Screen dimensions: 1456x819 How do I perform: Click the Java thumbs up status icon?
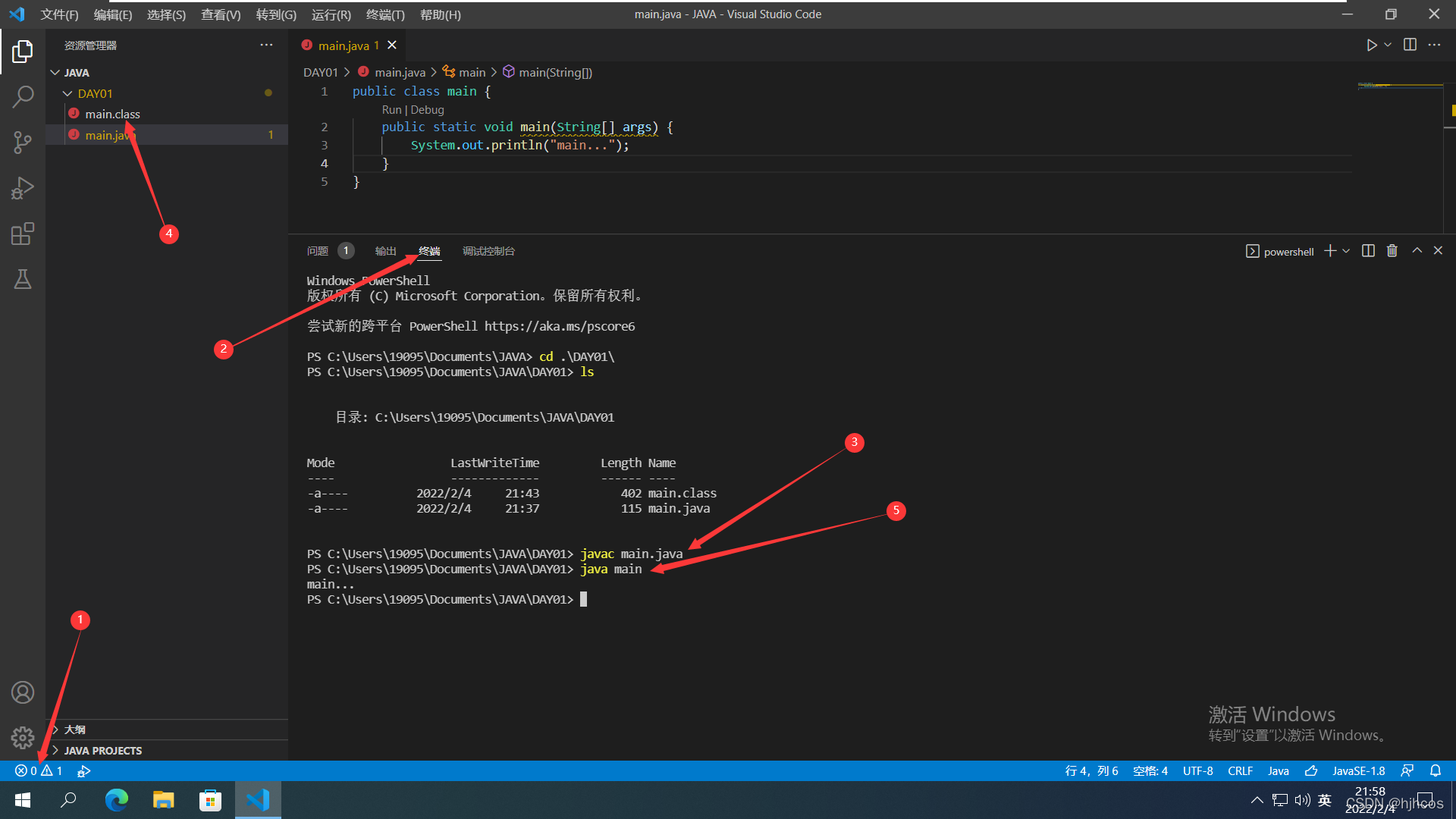tap(1310, 771)
